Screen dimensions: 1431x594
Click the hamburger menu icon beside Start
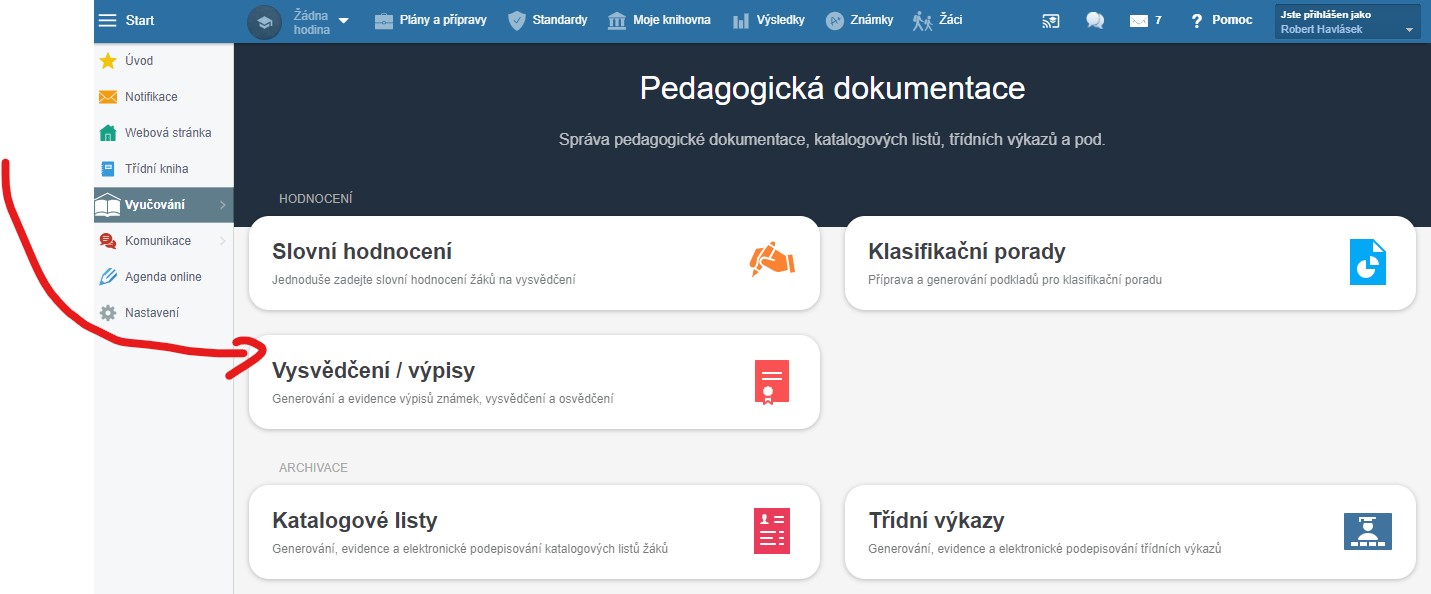(108, 20)
